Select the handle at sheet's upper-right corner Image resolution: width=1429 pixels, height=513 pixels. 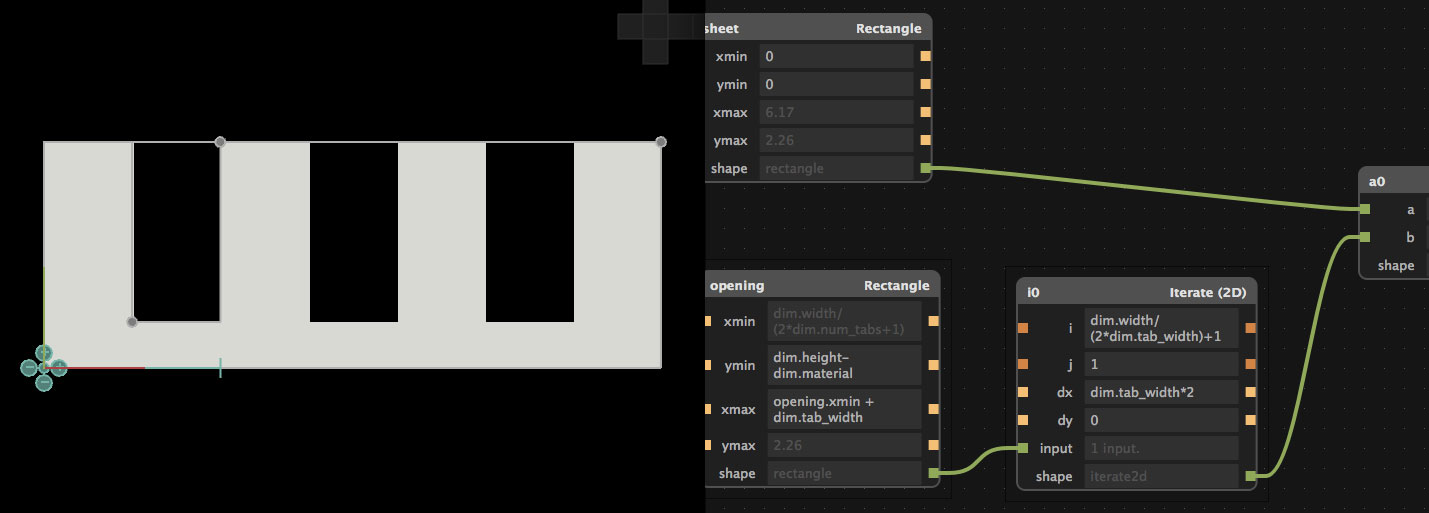click(x=661, y=142)
